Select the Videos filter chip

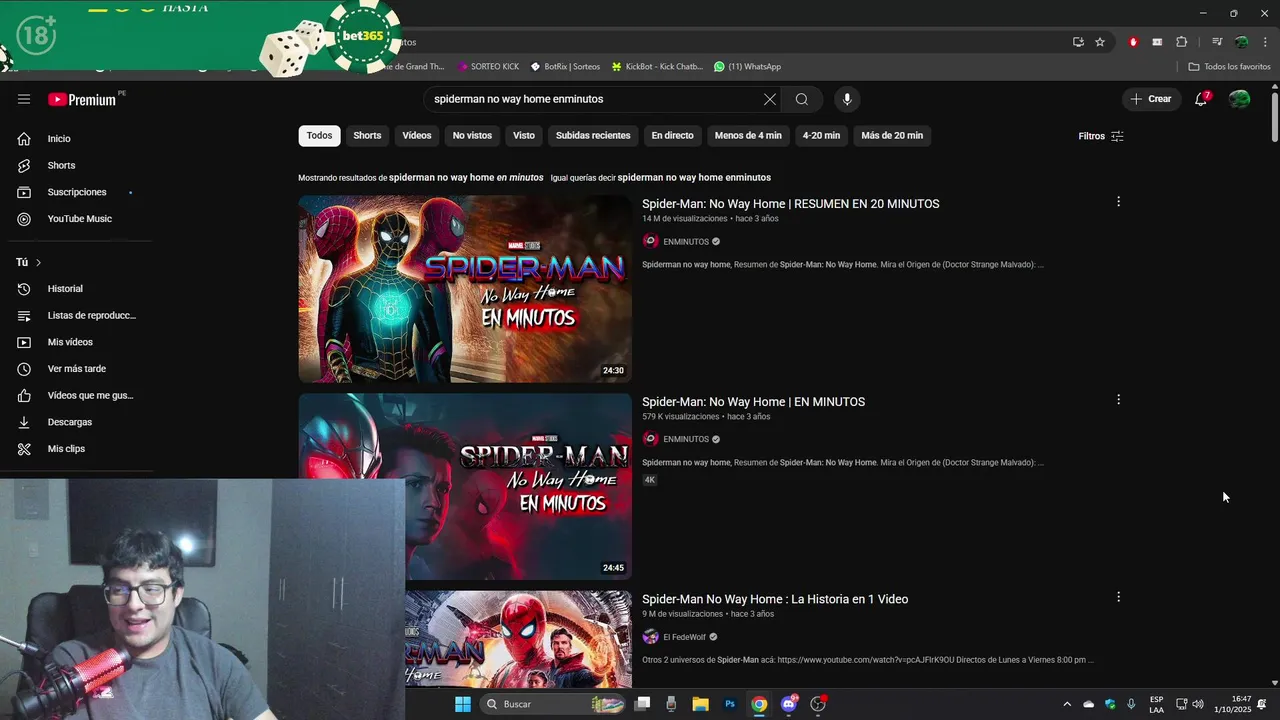click(417, 136)
